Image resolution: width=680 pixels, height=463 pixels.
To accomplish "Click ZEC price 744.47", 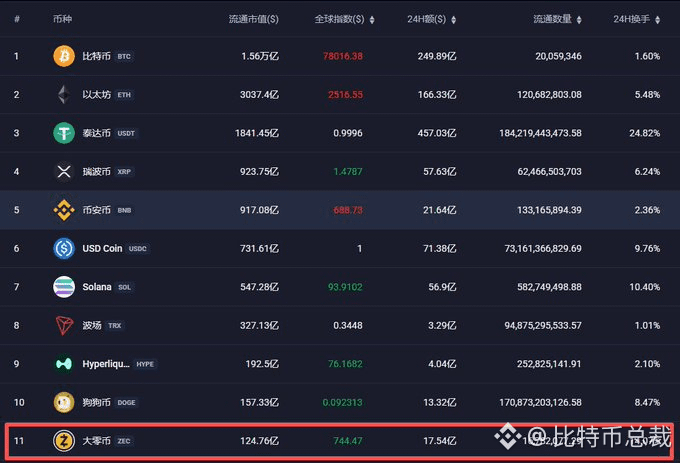I will (x=348, y=441).
